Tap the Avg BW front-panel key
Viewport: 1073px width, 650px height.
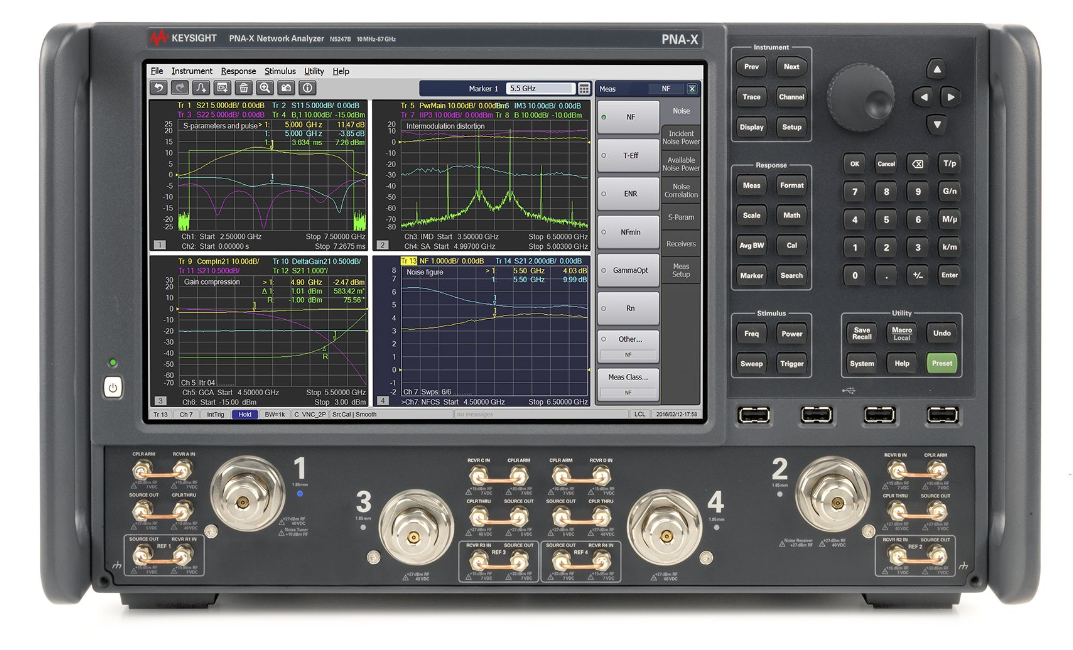click(x=751, y=246)
